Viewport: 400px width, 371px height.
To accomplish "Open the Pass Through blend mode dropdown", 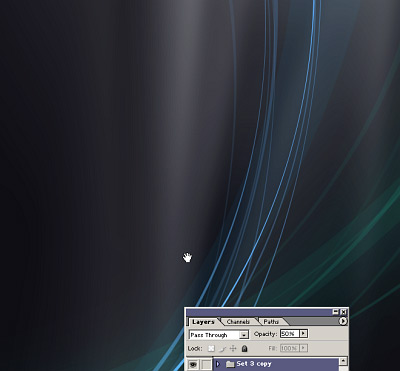I will click(219, 334).
